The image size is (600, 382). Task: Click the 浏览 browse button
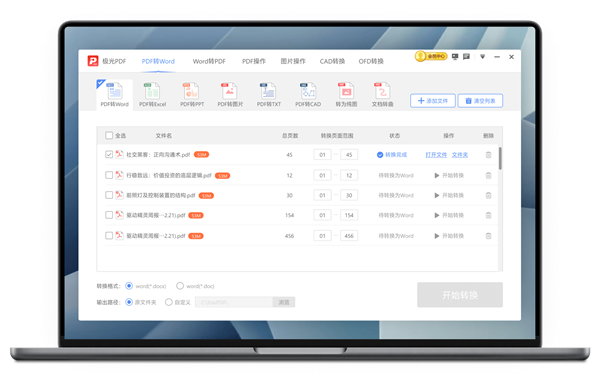(x=284, y=302)
